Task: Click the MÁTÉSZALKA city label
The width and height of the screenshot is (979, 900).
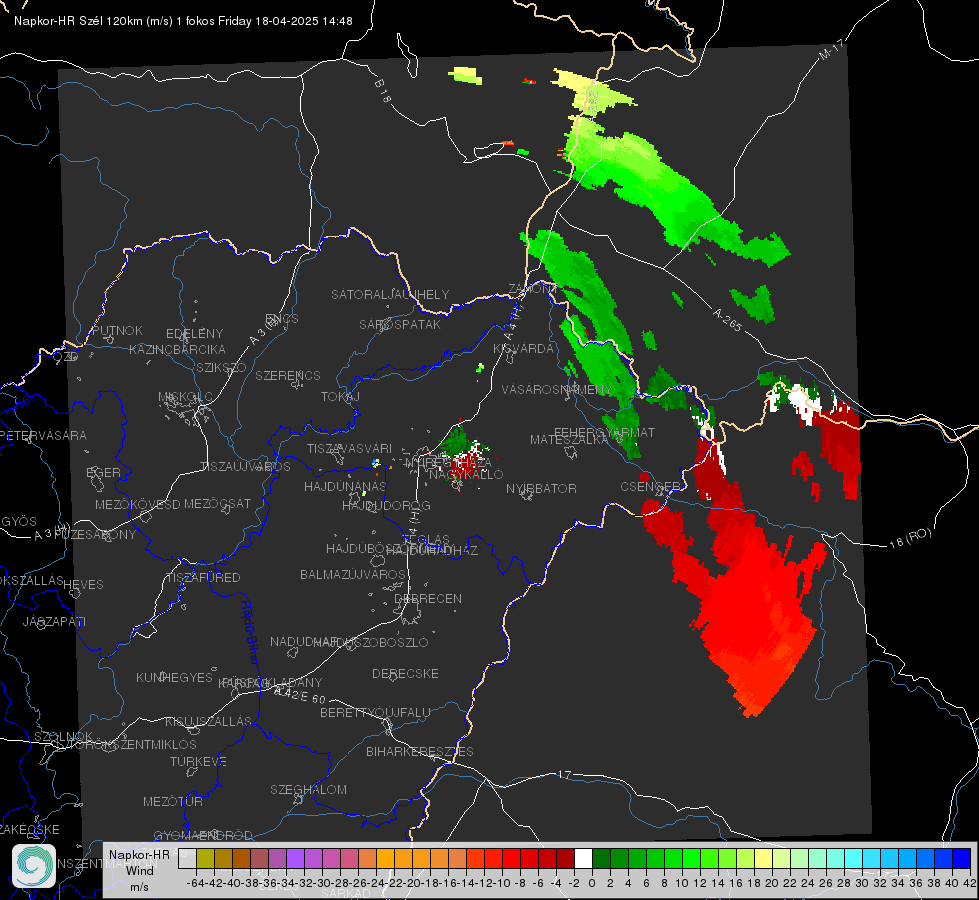Action: coord(569,440)
